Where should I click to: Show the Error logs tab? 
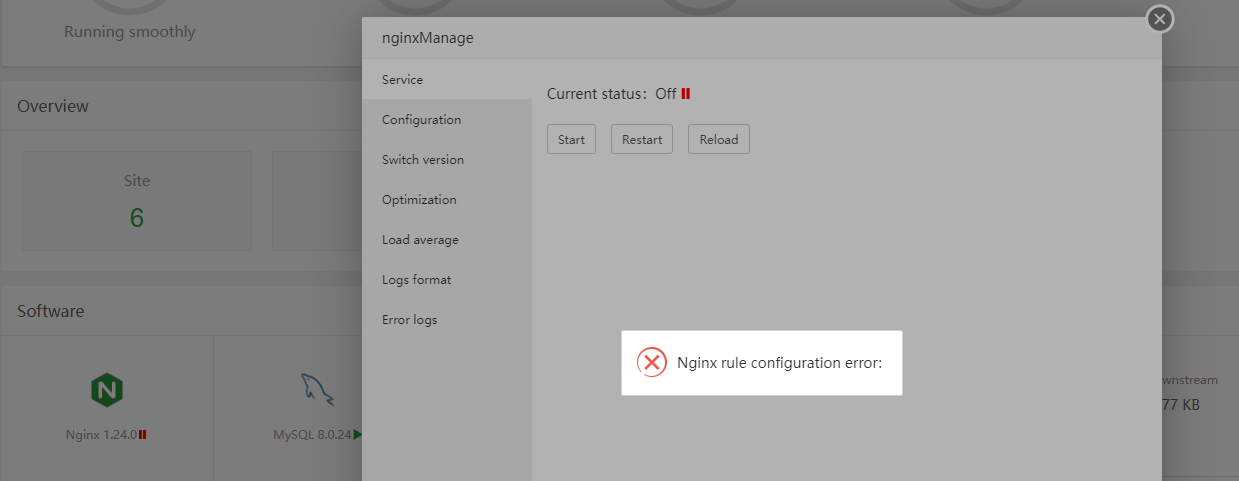(x=409, y=320)
